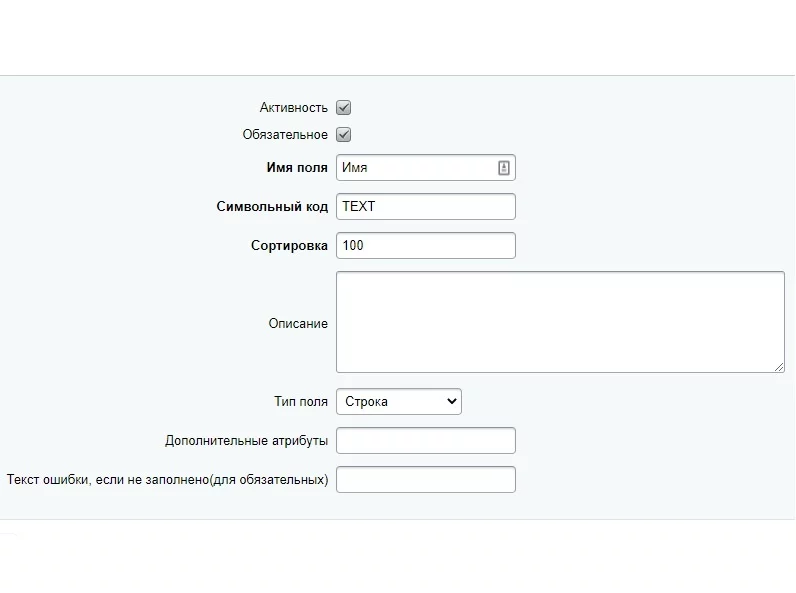Open the Тип поля dropdown
Screen dimensions: 796x593
[398, 402]
